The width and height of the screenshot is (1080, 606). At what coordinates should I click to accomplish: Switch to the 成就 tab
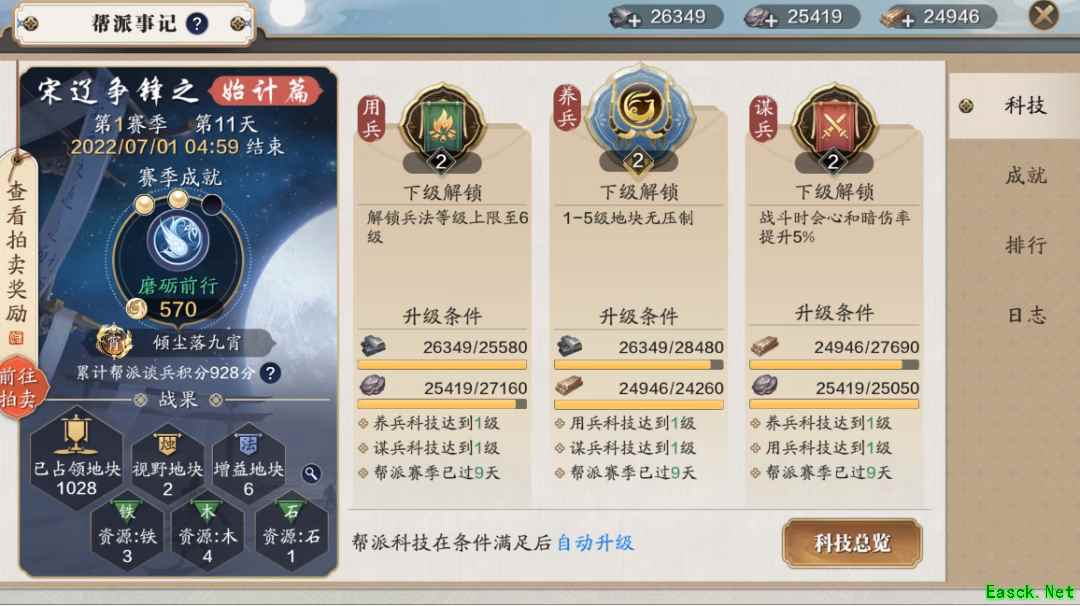(x=1025, y=176)
